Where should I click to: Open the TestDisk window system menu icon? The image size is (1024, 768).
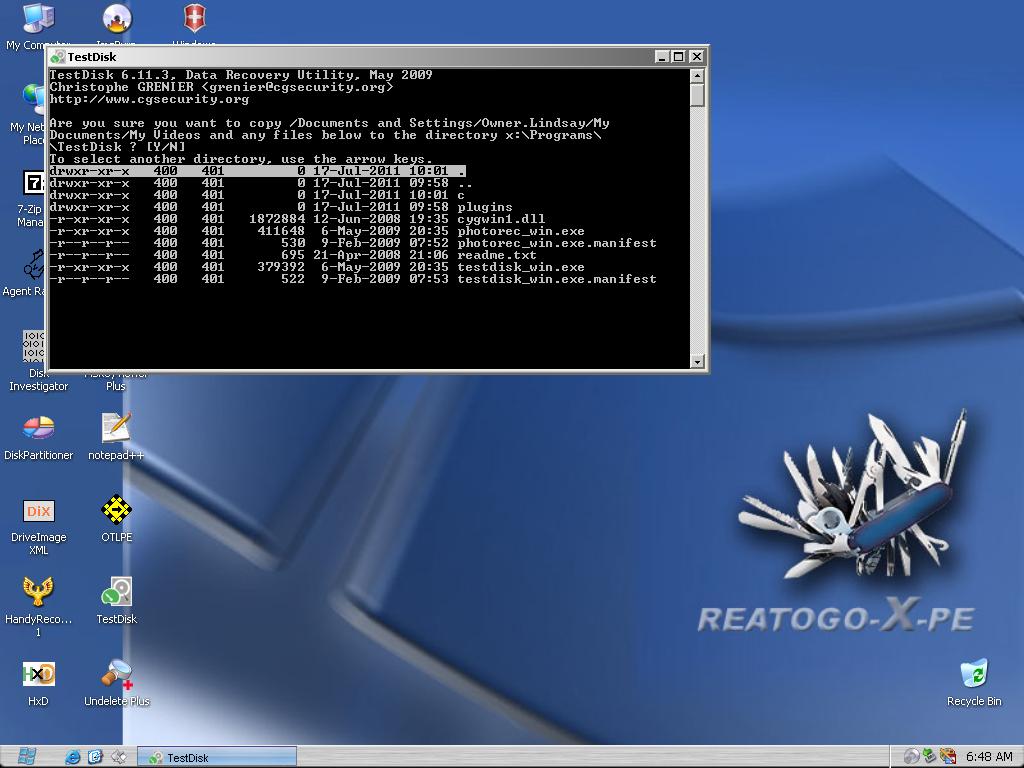(58, 57)
